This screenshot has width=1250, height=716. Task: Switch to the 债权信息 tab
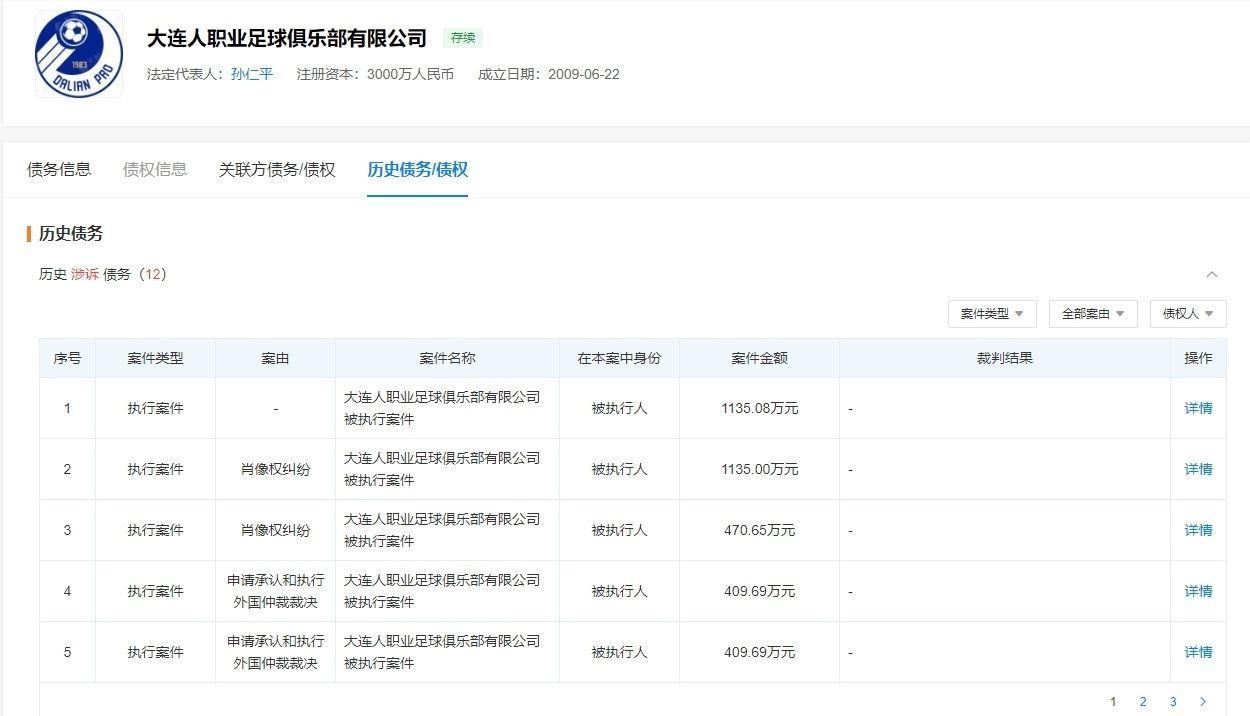[x=155, y=169]
